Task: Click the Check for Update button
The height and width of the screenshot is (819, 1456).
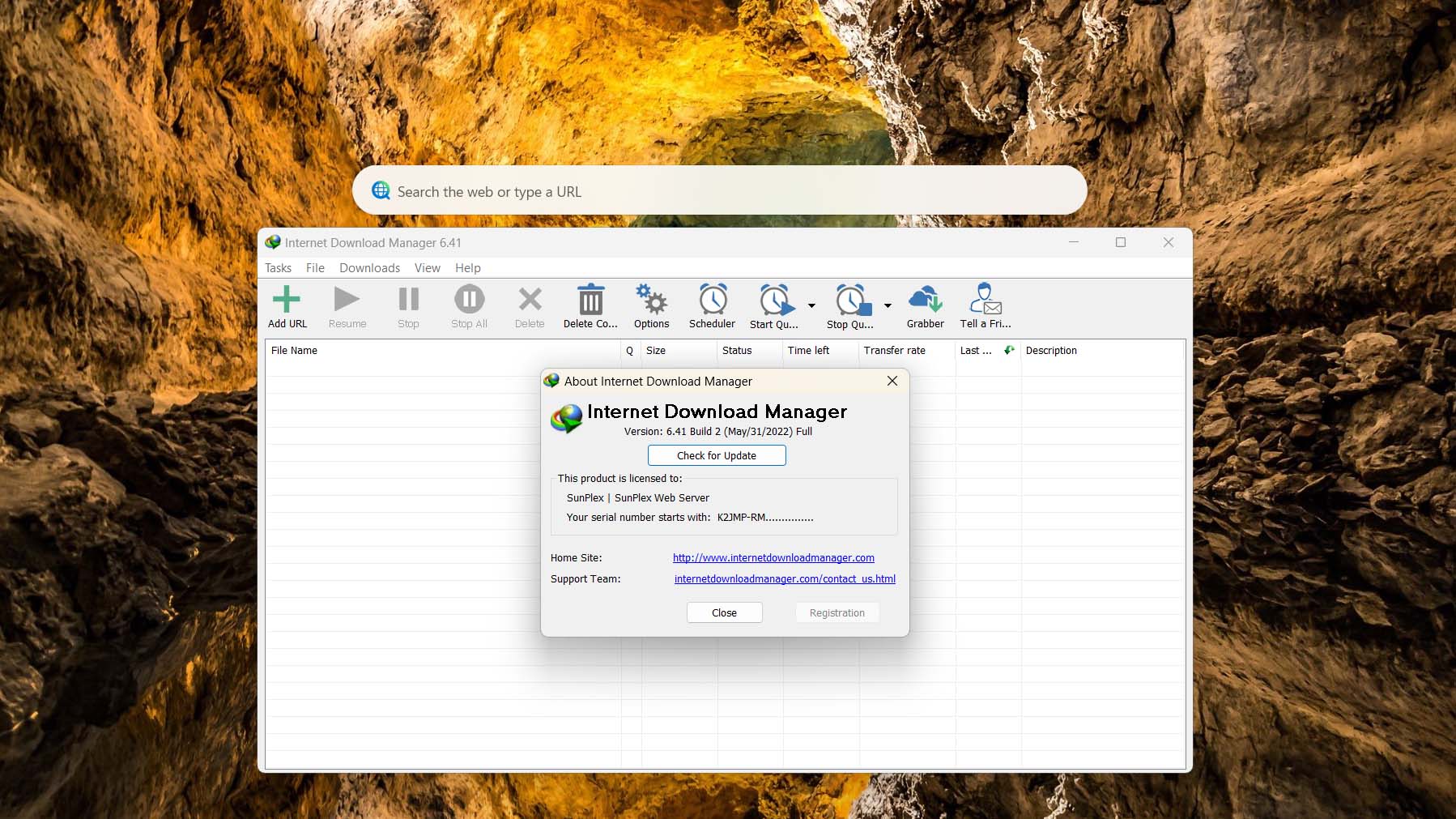Action: (x=717, y=455)
